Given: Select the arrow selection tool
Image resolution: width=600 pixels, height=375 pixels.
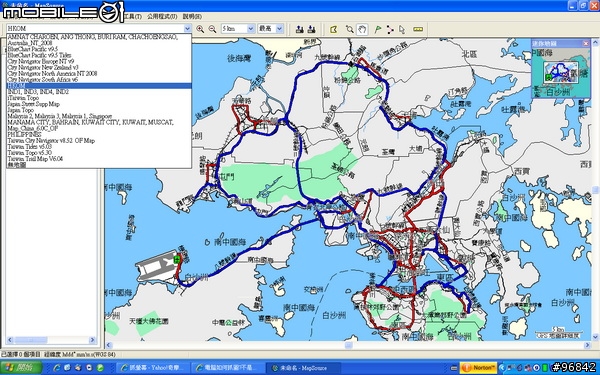Looking at the screenshot, I should 402,29.
